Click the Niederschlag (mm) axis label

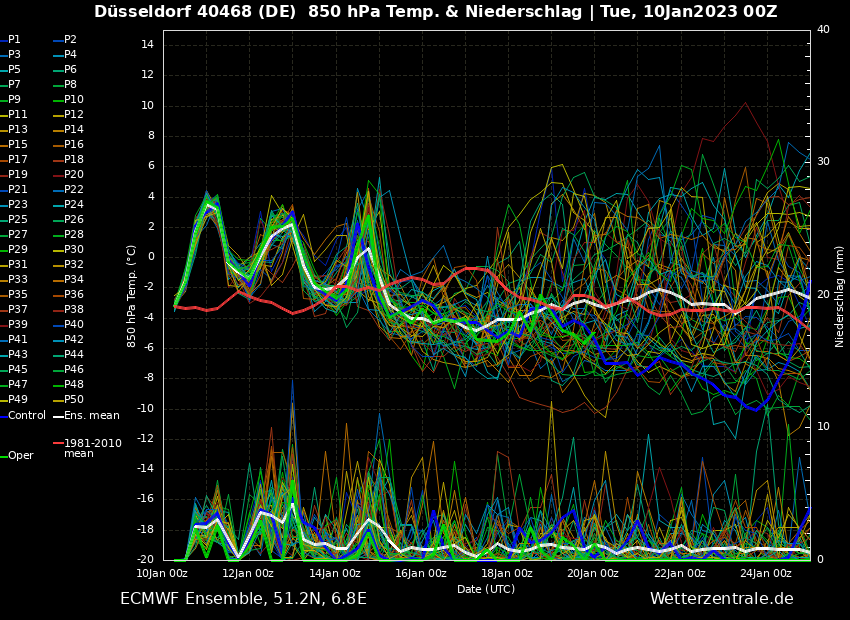coord(840,296)
